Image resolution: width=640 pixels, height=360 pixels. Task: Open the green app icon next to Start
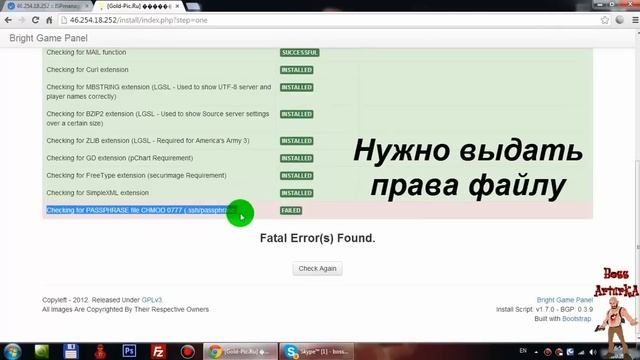tap(42, 351)
